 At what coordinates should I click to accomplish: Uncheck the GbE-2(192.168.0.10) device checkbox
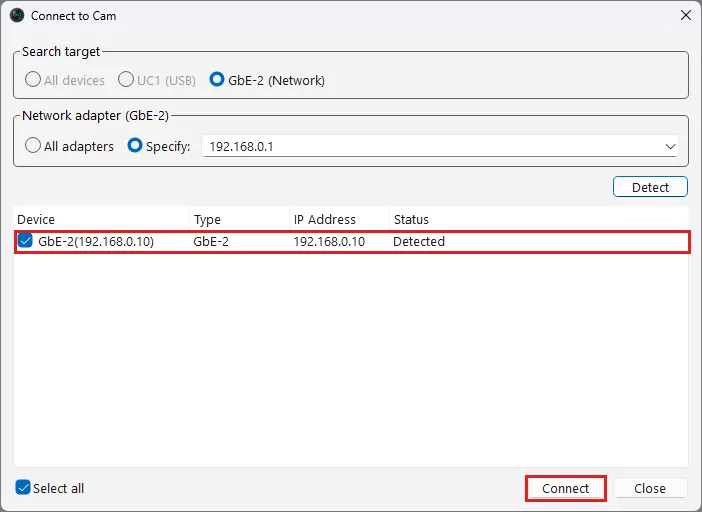[25, 241]
